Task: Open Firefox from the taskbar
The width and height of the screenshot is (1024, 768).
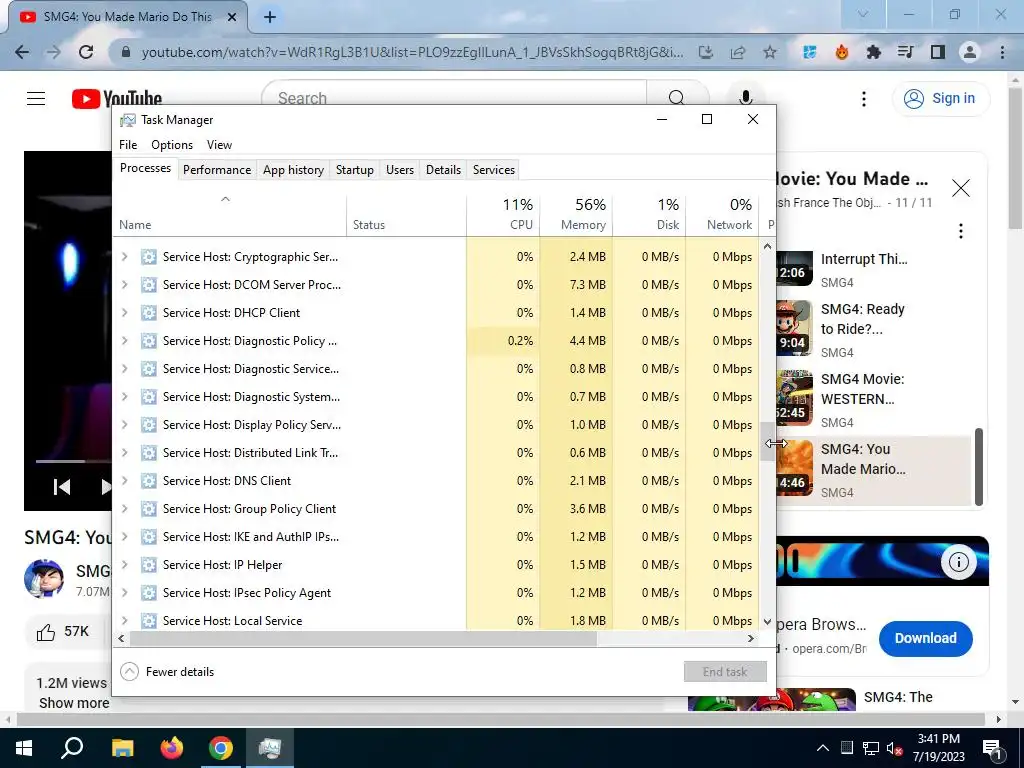Action: (x=172, y=748)
